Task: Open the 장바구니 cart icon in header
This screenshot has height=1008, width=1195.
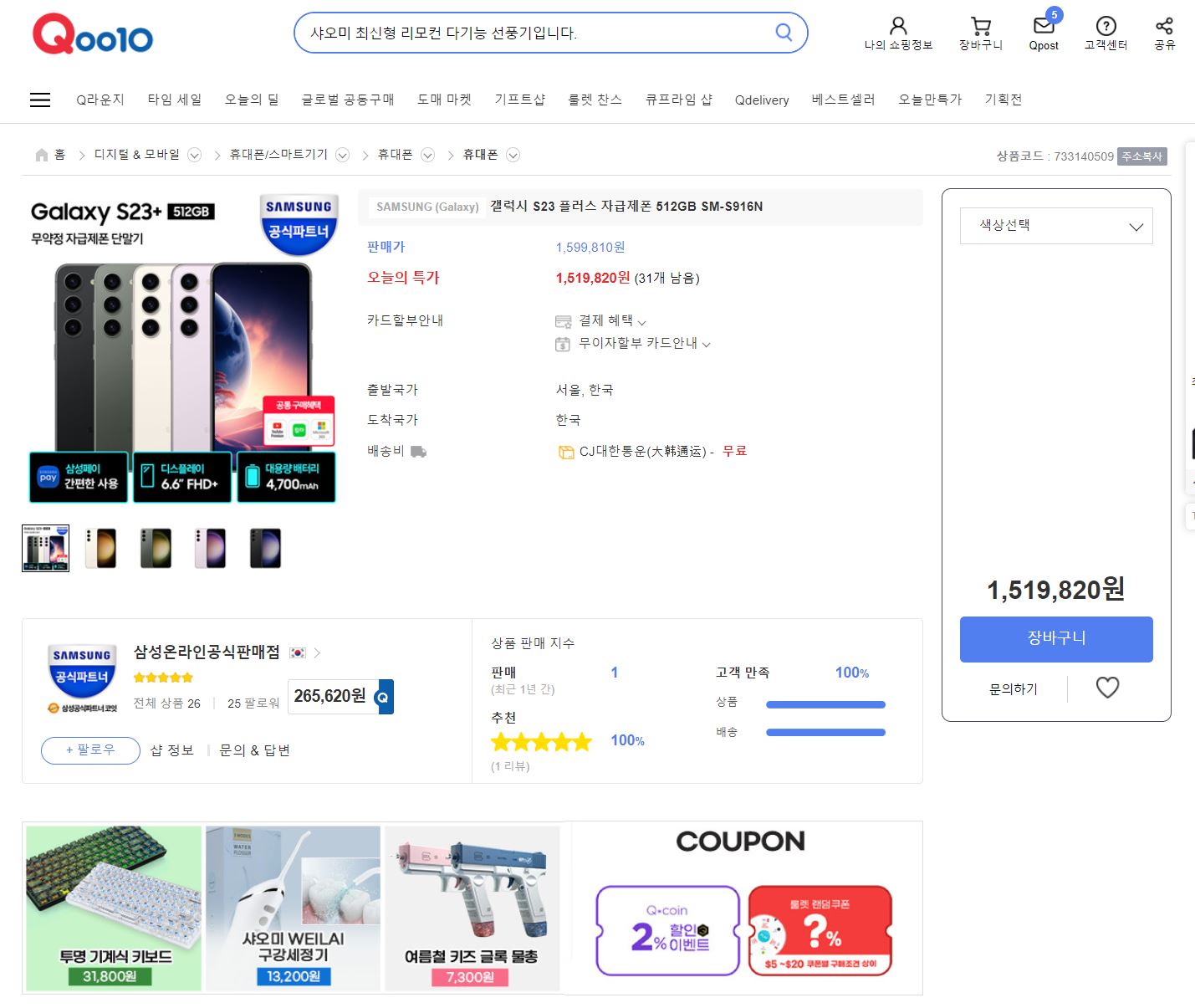Action: click(981, 26)
